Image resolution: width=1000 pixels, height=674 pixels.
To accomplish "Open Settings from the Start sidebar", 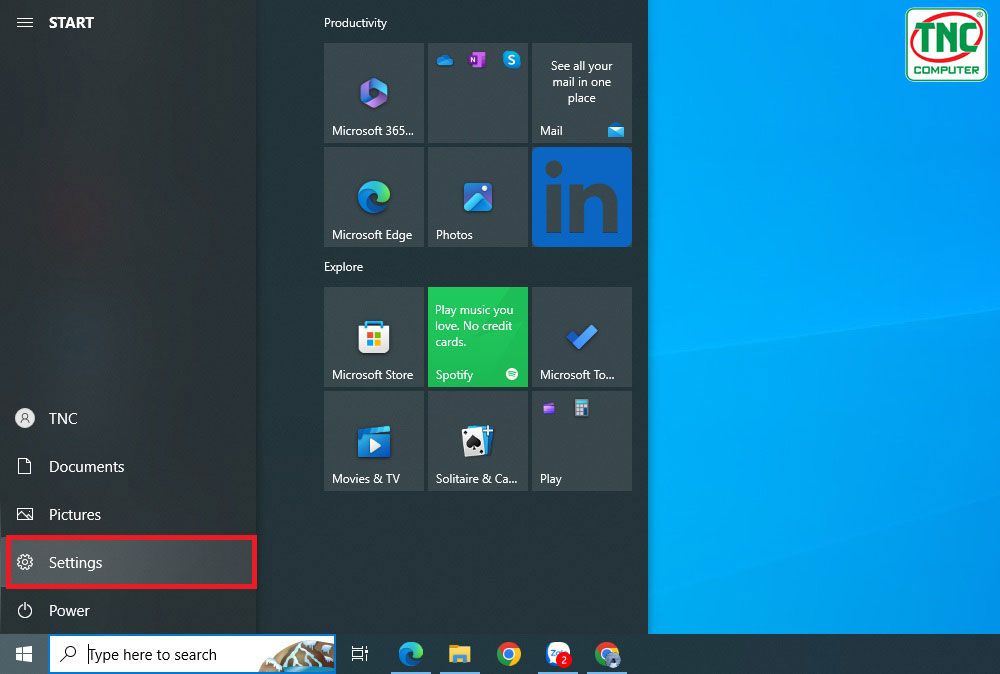I will point(131,562).
